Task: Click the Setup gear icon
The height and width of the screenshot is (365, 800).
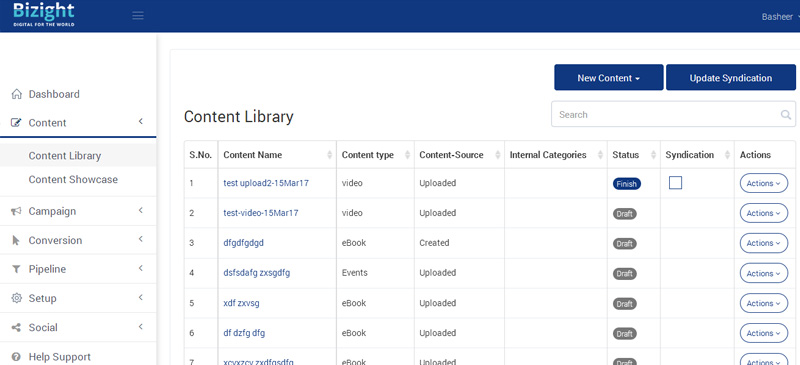Action: [x=16, y=298]
